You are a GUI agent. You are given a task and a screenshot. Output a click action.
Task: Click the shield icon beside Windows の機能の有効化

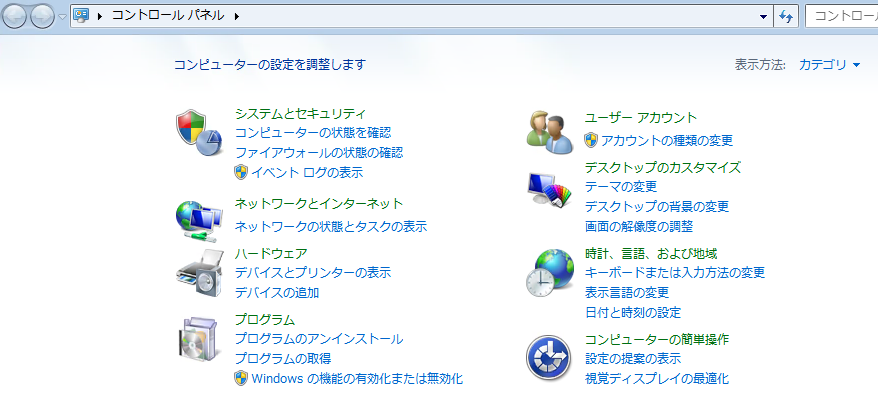241,378
